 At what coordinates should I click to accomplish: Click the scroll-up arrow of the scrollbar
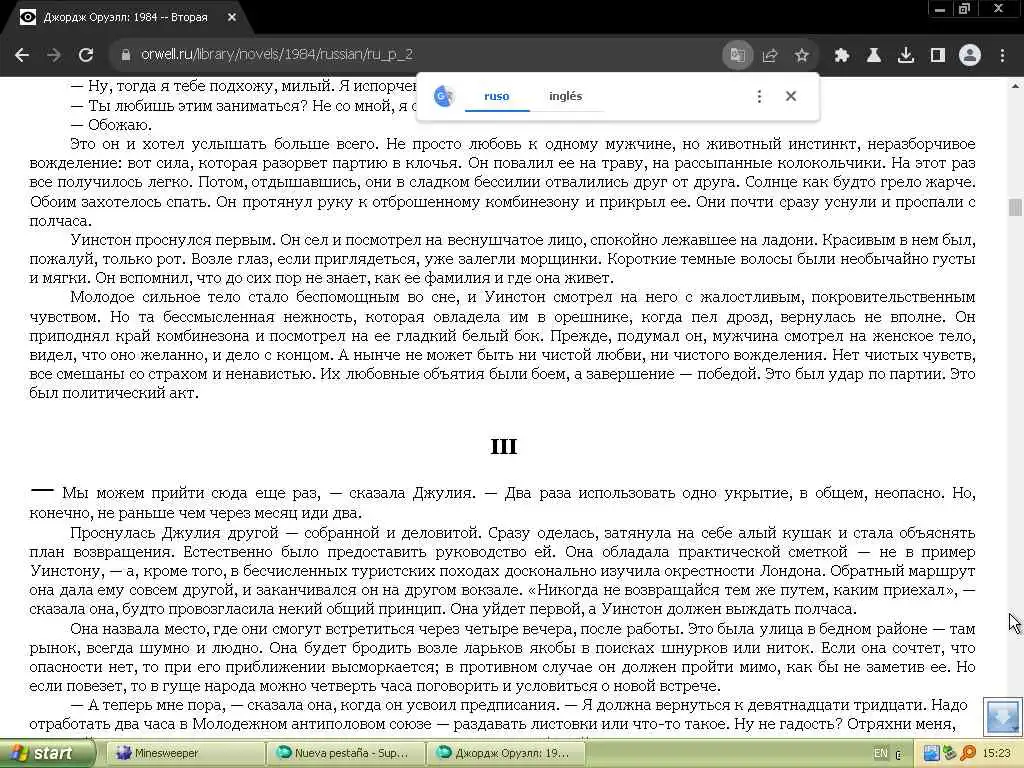click(x=1015, y=86)
